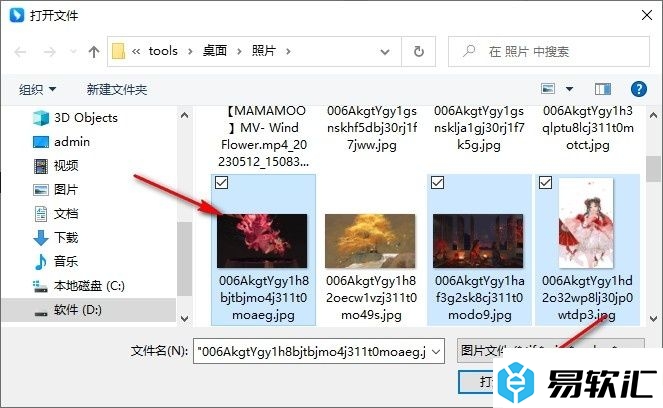Uncheck checkbox of bjtbjmo4j311t0moaeg.jpg

pyautogui.click(x=222, y=183)
